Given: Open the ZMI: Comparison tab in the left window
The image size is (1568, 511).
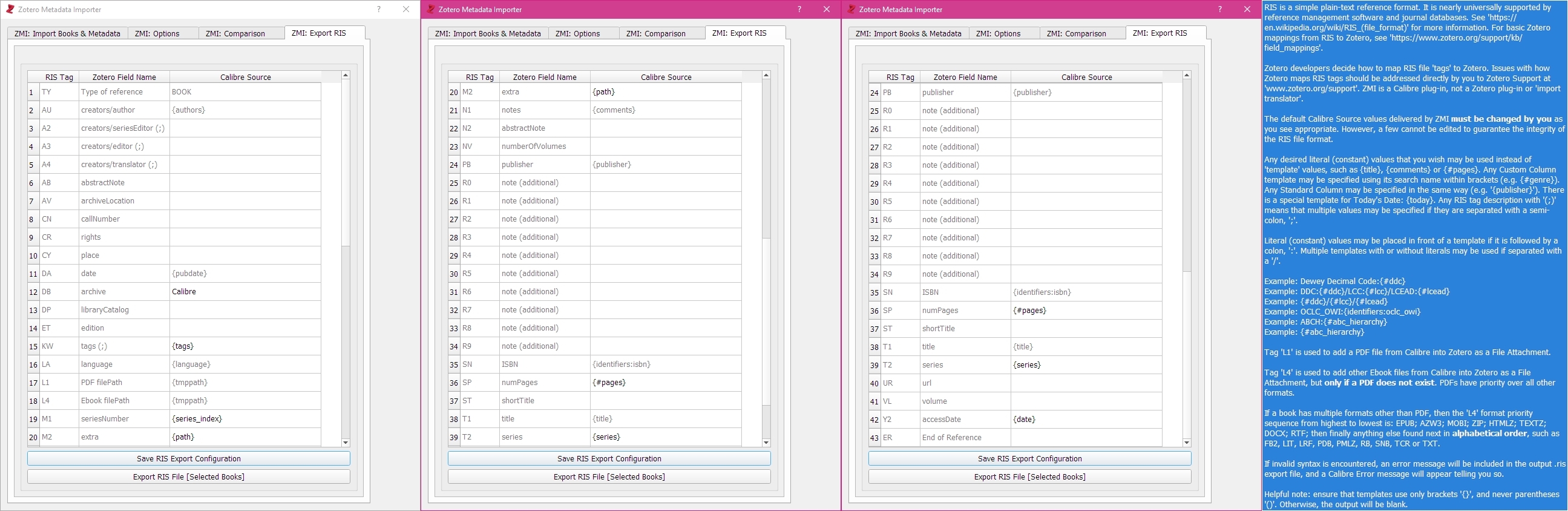Looking at the screenshot, I should click(241, 33).
